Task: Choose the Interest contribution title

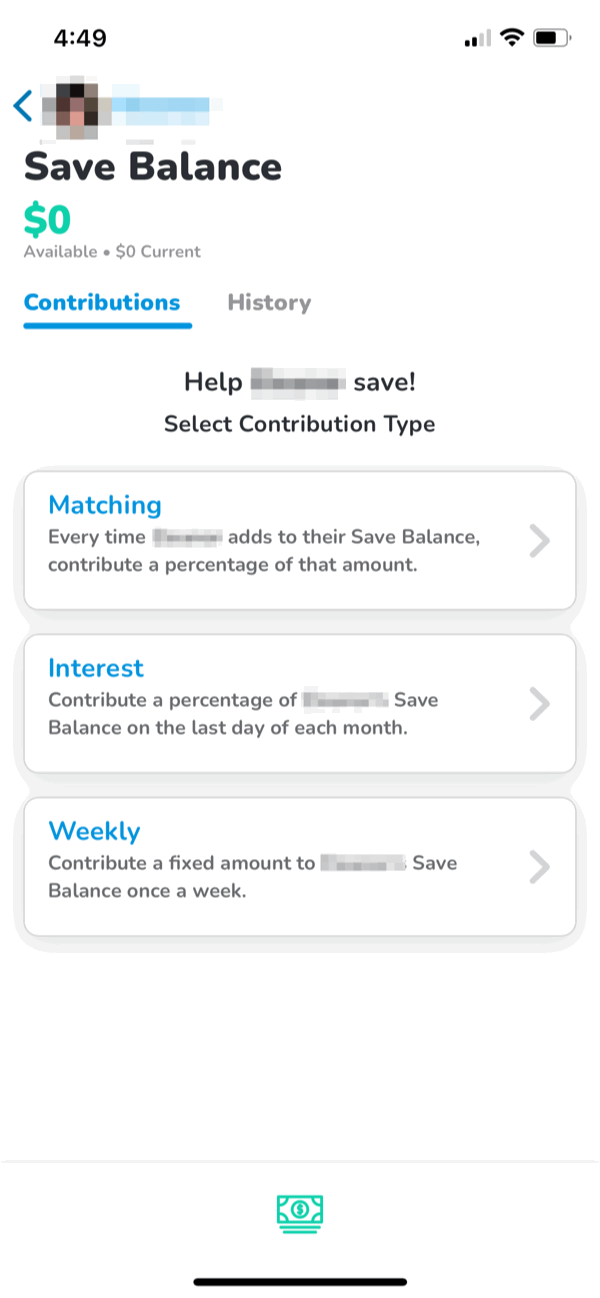Action: point(96,668)
